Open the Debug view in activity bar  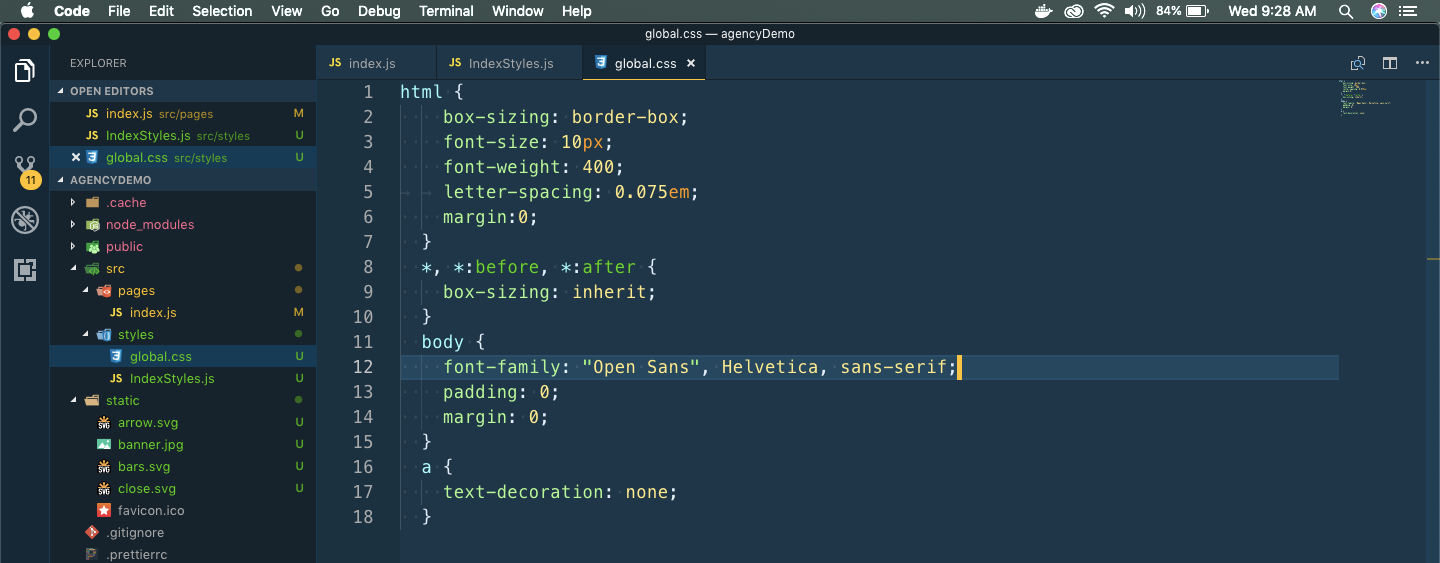pos(25,220)
